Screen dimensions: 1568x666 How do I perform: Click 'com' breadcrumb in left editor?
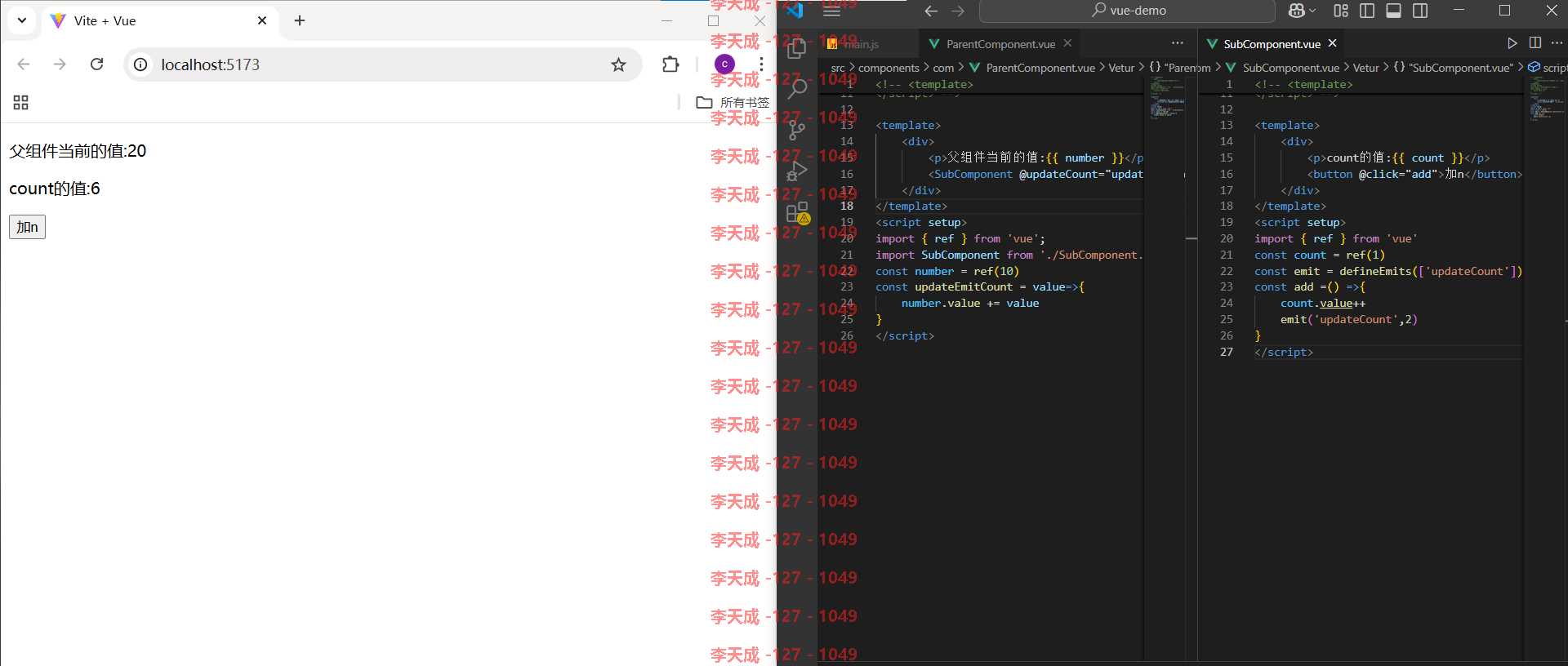[x=943, y=68]
